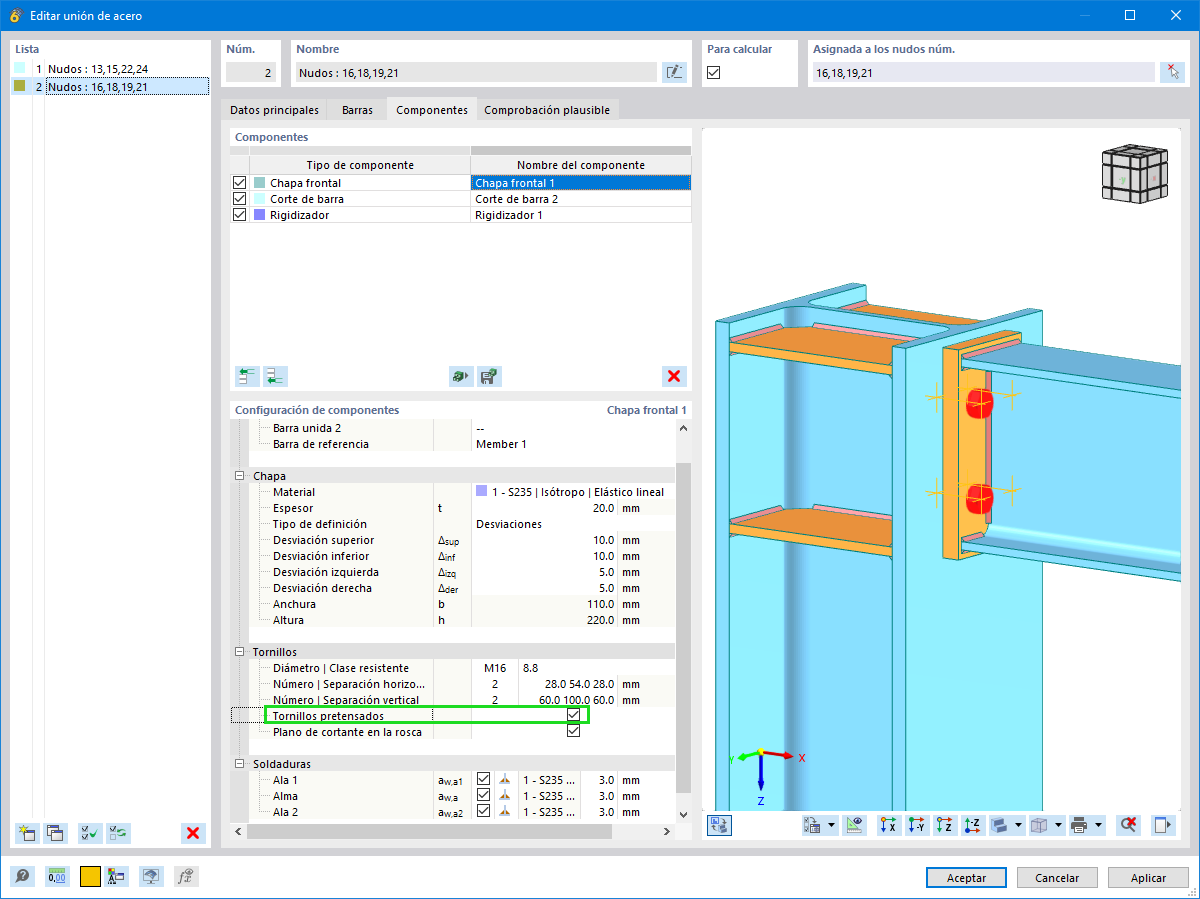Reset zoom magnifier with red X icon

click(x=1129, y=825)
